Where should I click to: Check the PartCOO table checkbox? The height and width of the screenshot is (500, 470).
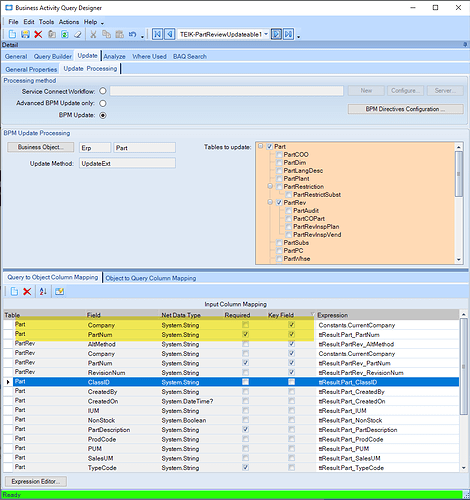[x=279, y=154]
